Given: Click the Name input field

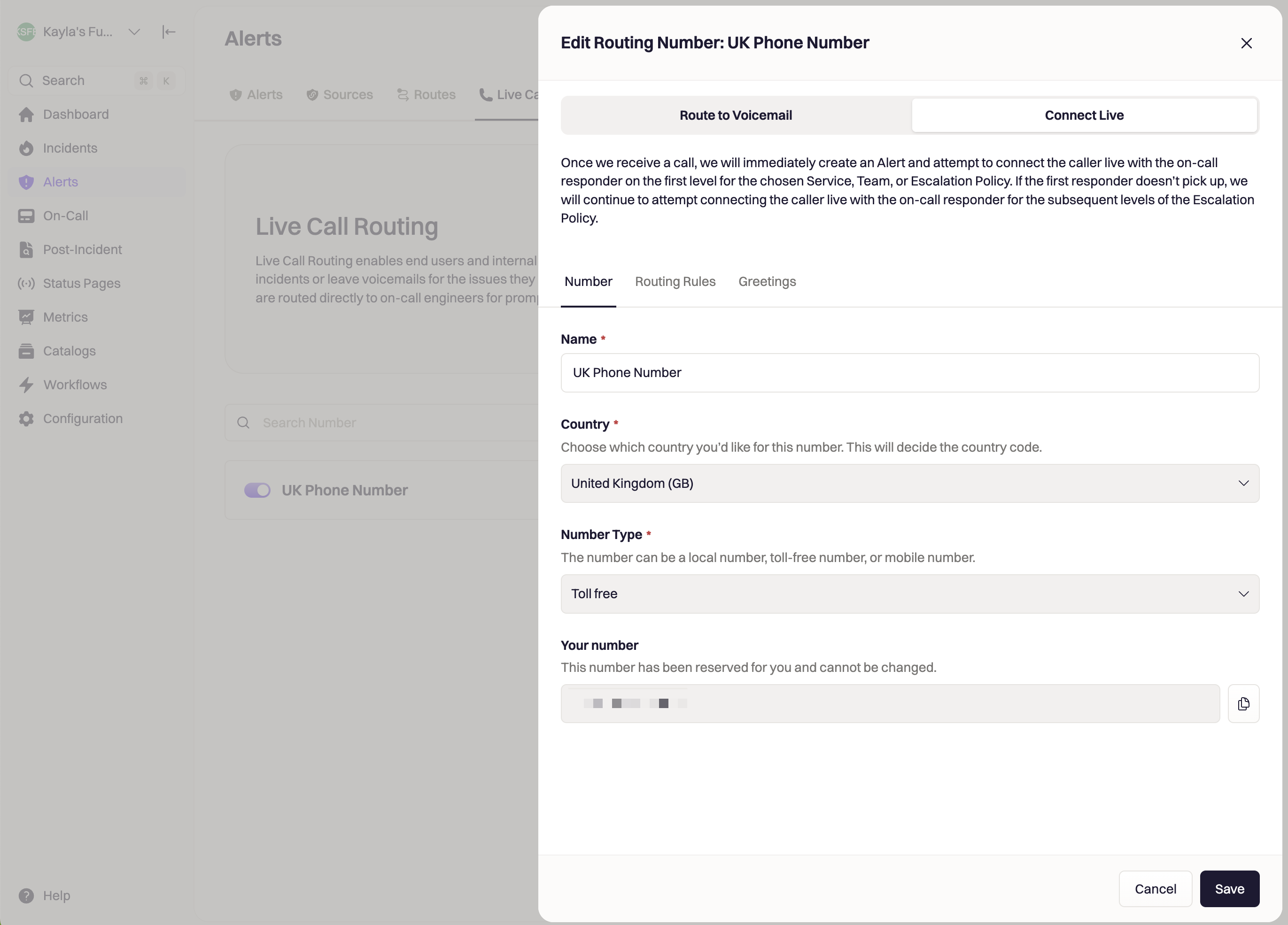Looking at the screenshot, I should (x=909, y=372).
